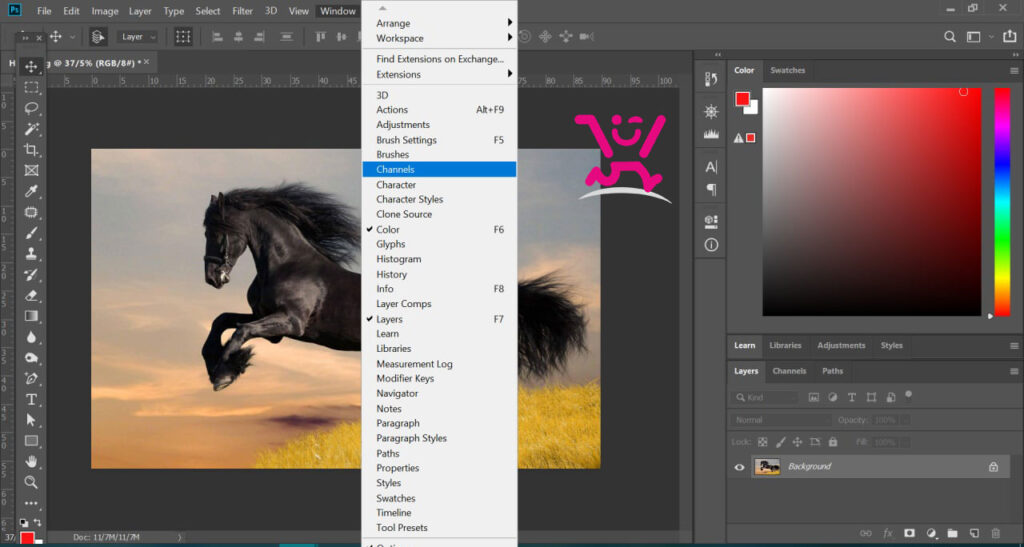
Task: Select the Rectangular Marquee tool
Action: [31, 87]
